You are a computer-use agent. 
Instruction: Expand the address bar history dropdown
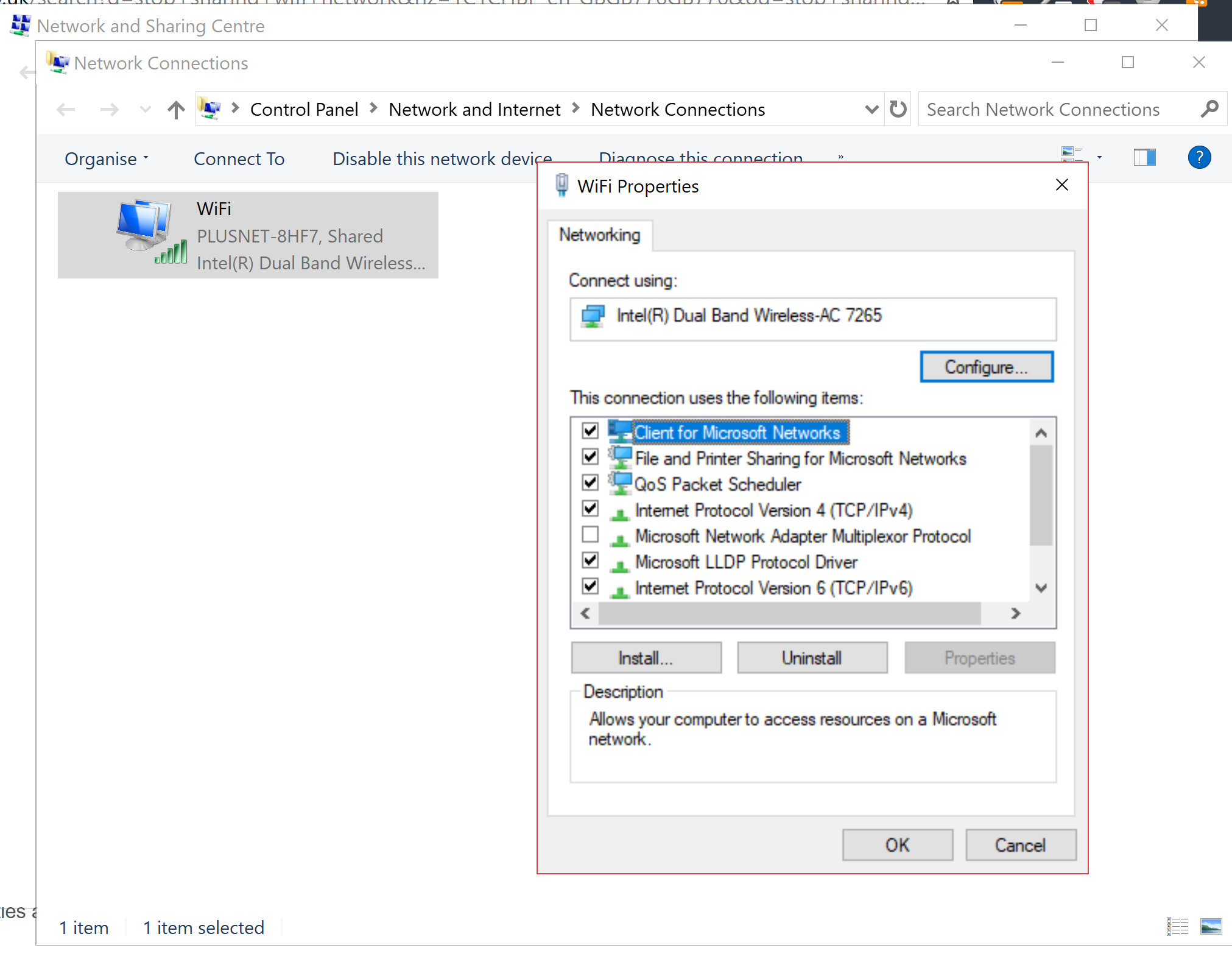point(871,110)
